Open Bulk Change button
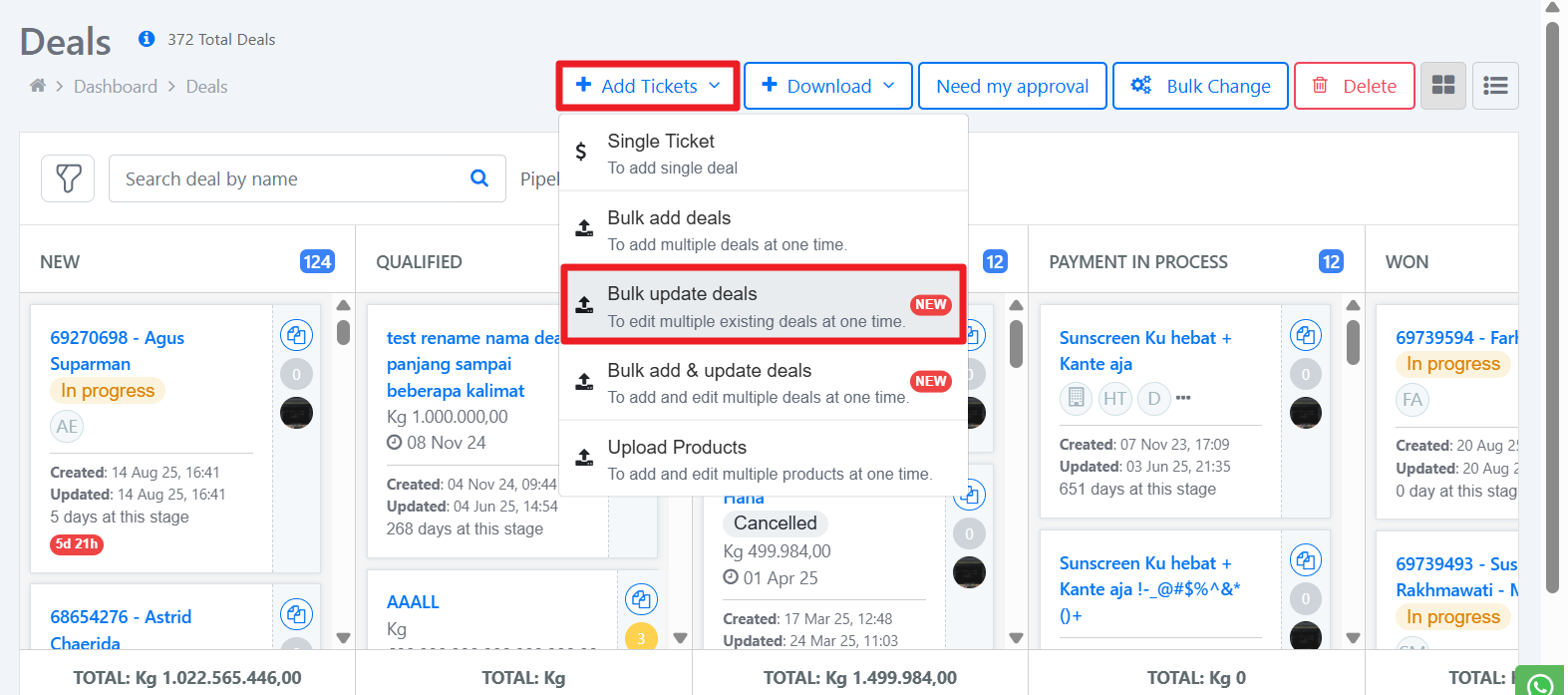 [1200, 86]
